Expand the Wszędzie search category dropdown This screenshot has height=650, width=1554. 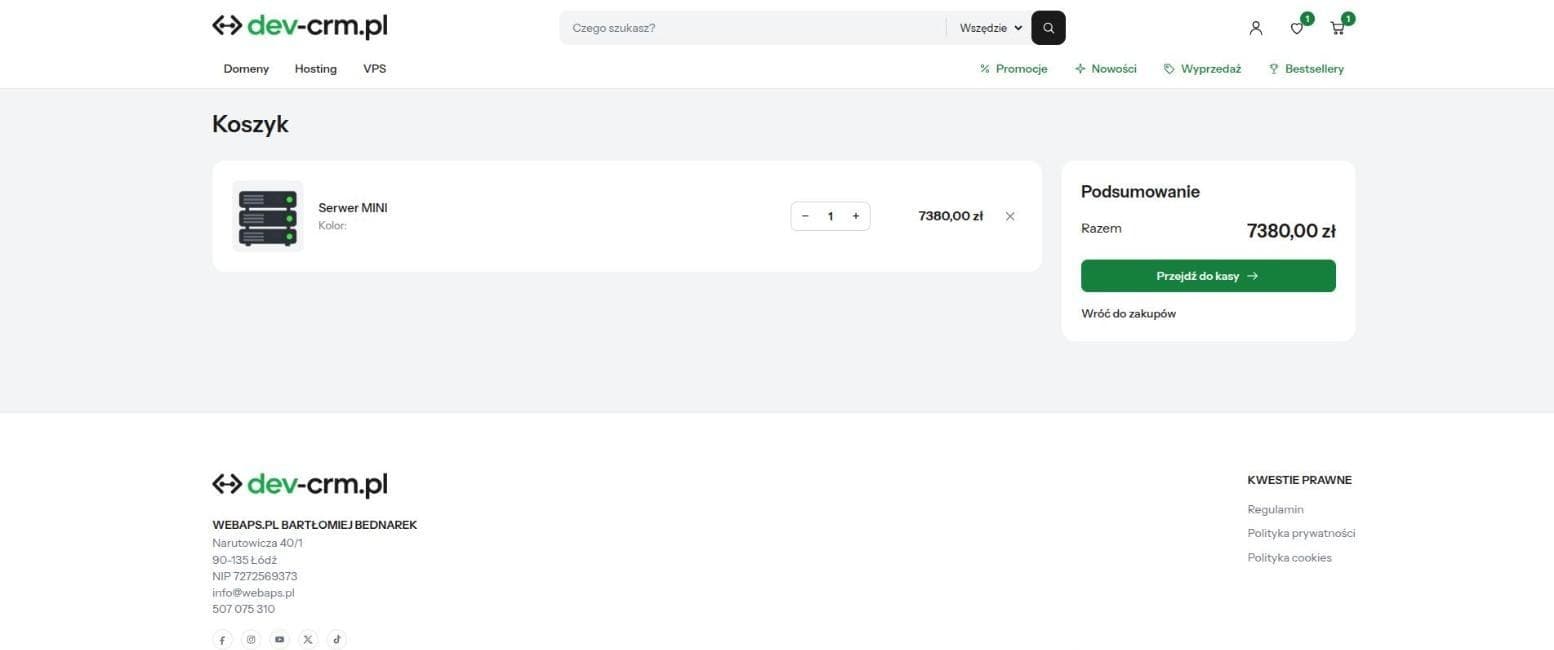coord(990,28)
